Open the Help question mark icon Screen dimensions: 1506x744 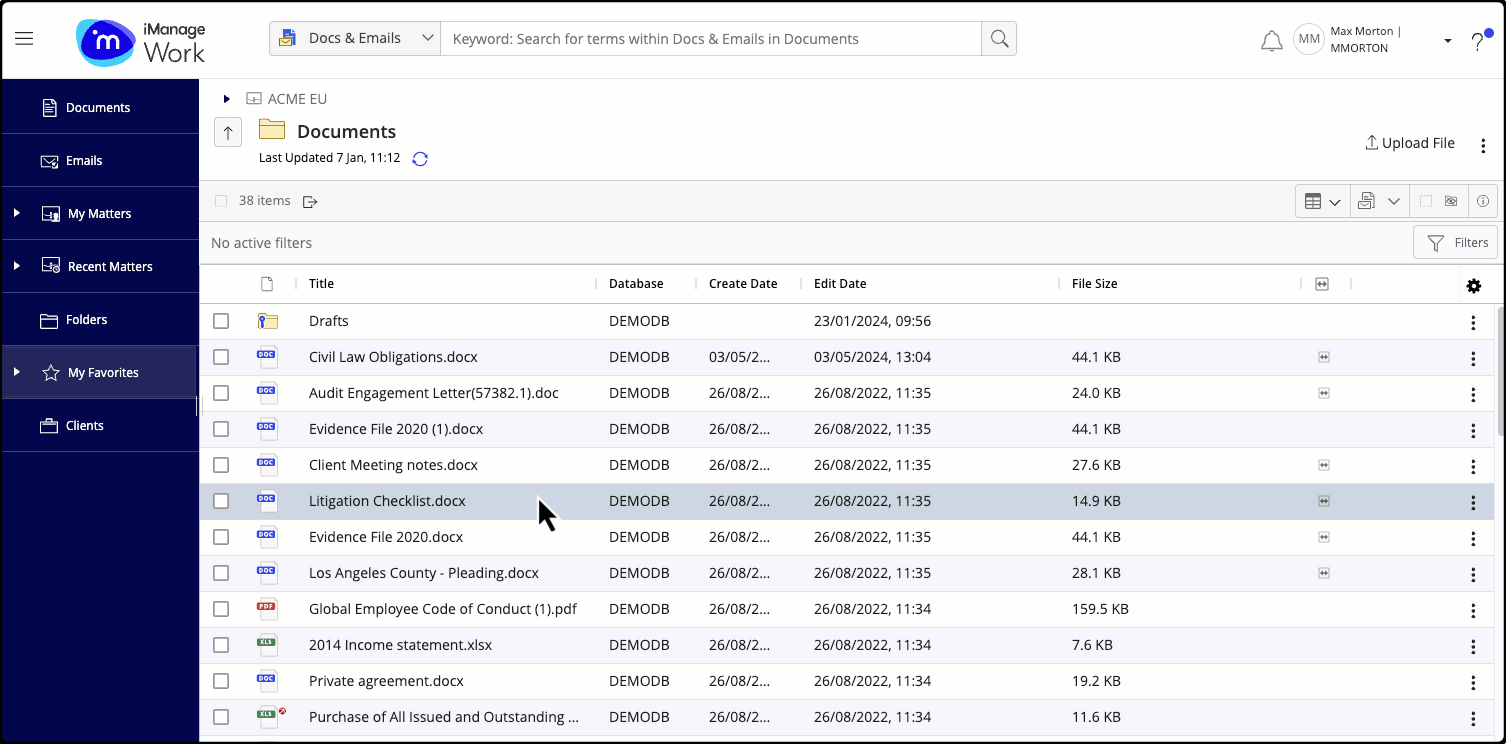click(x=1480, y=41)
